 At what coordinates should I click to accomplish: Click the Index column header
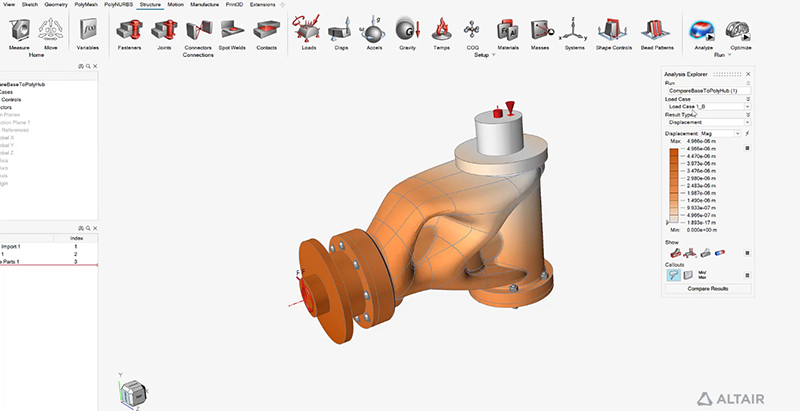coord(76,238)
